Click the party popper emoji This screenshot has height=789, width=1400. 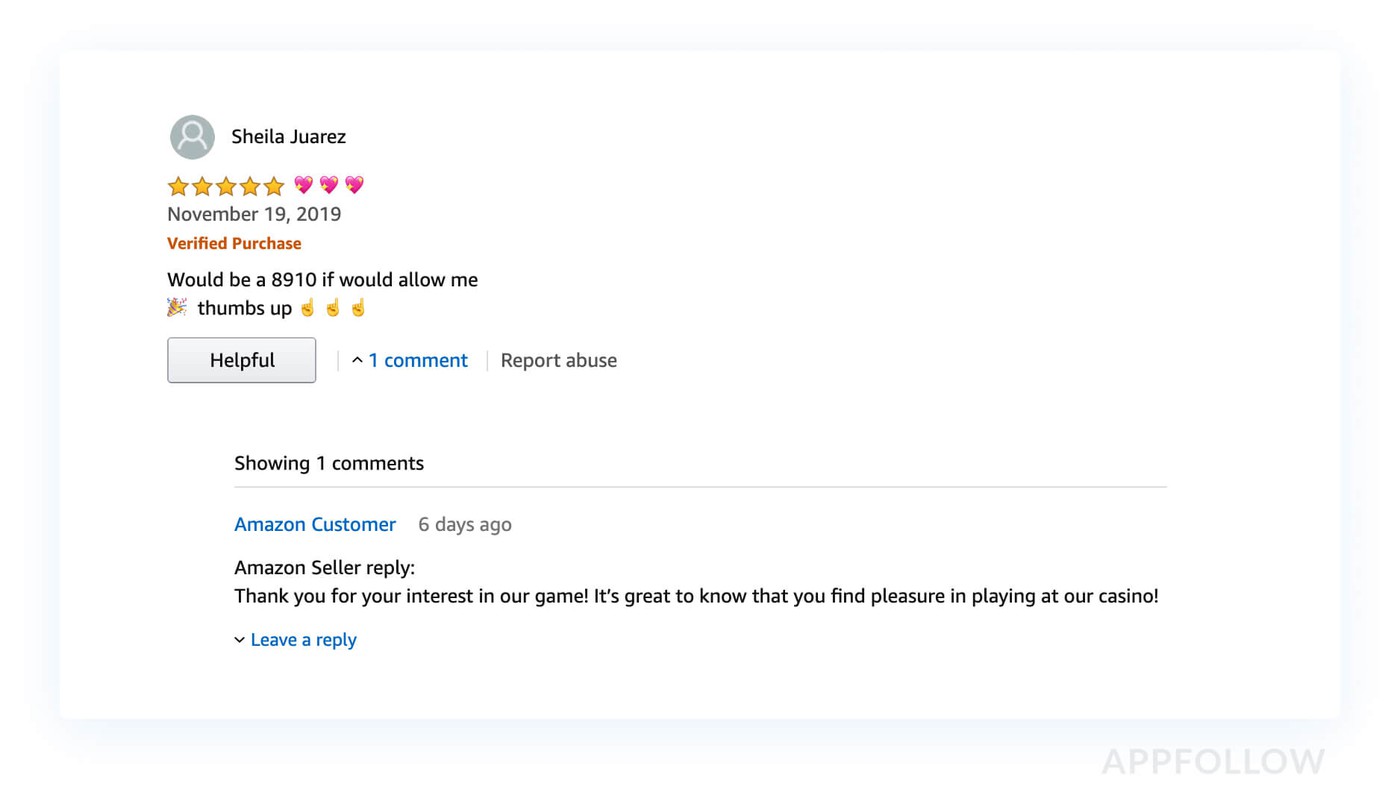(177, 308)
